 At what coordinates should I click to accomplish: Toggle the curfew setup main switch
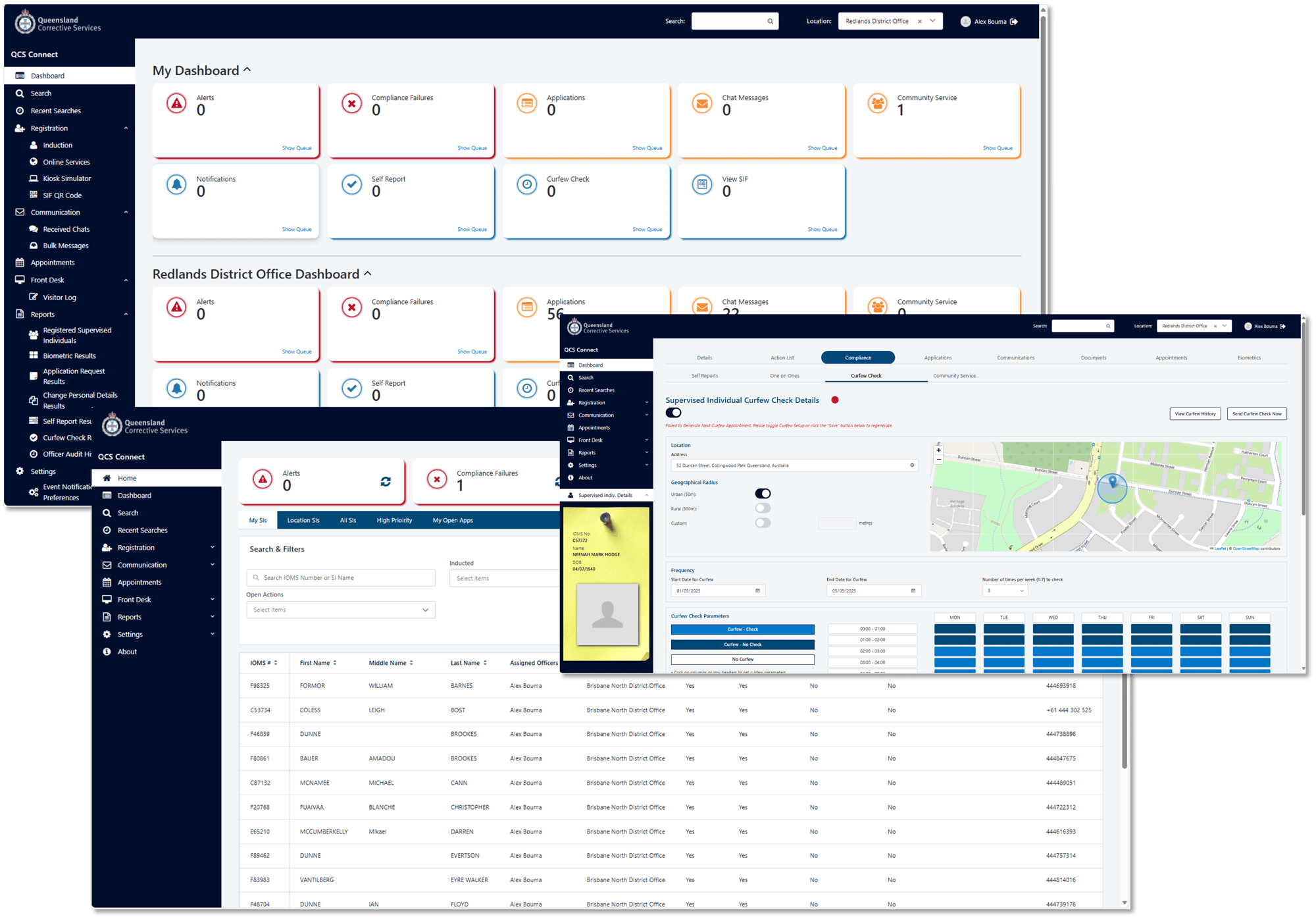coord(673,413)
